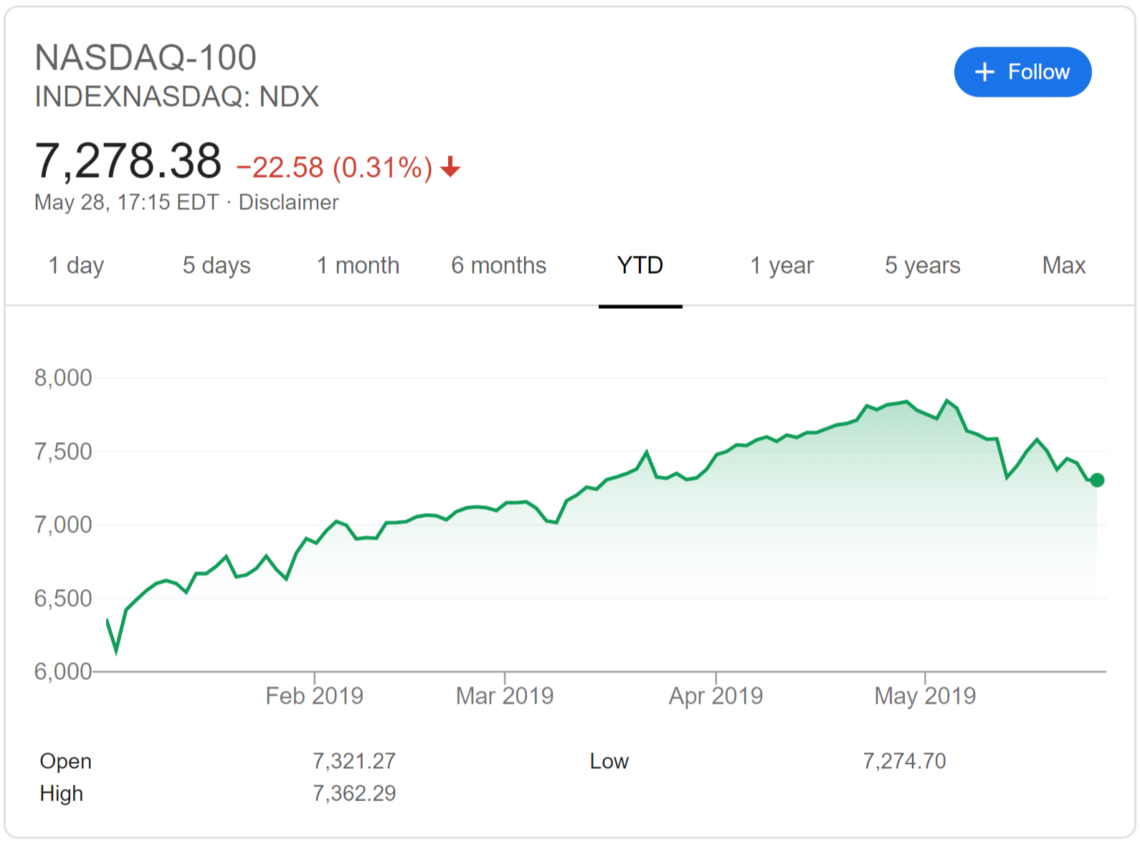Click the YTD tab
Screen dimensions: 1140x842
tap(640, 265)
